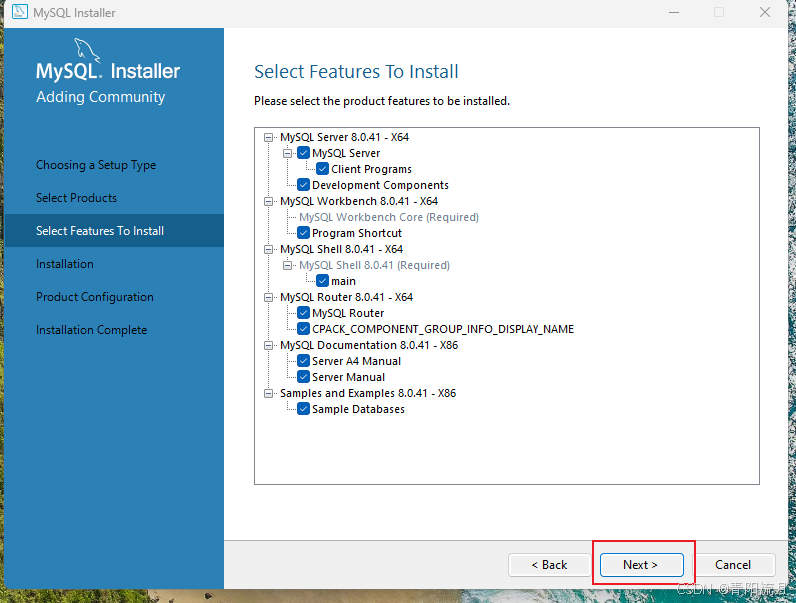Viewport: 796px width, 603px height.
Task: Click the 'MySQL Router' child label
Action: coord(348,313)
